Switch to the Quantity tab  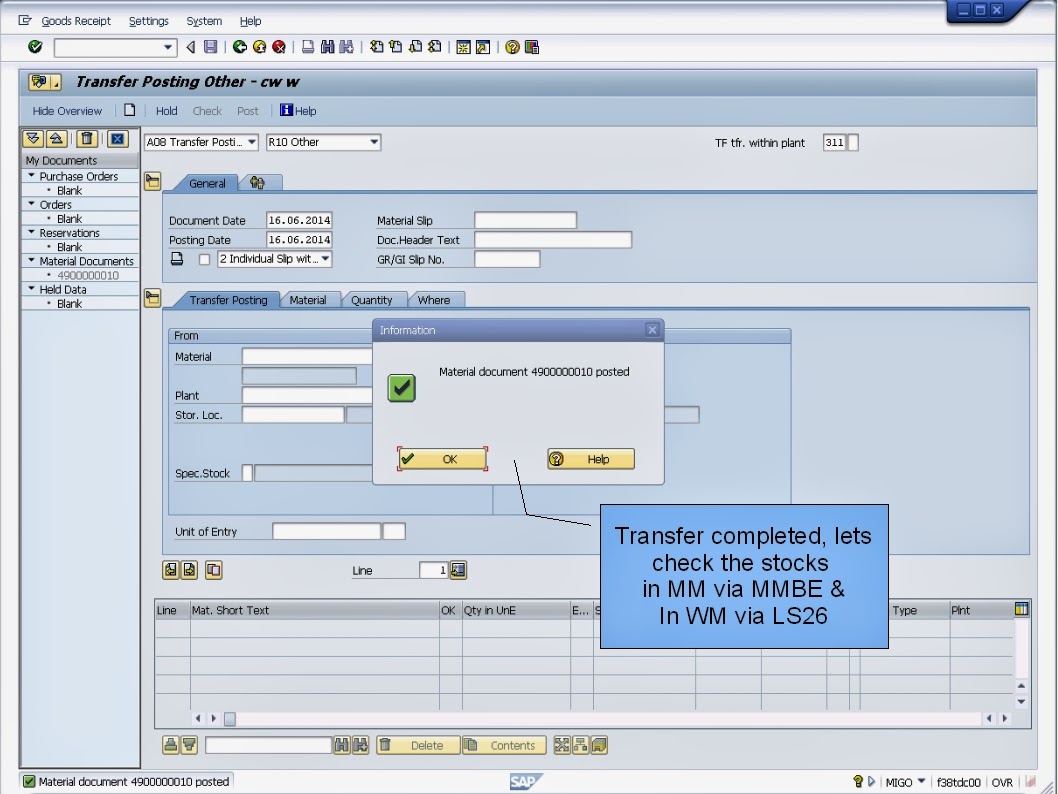[374, 299]
